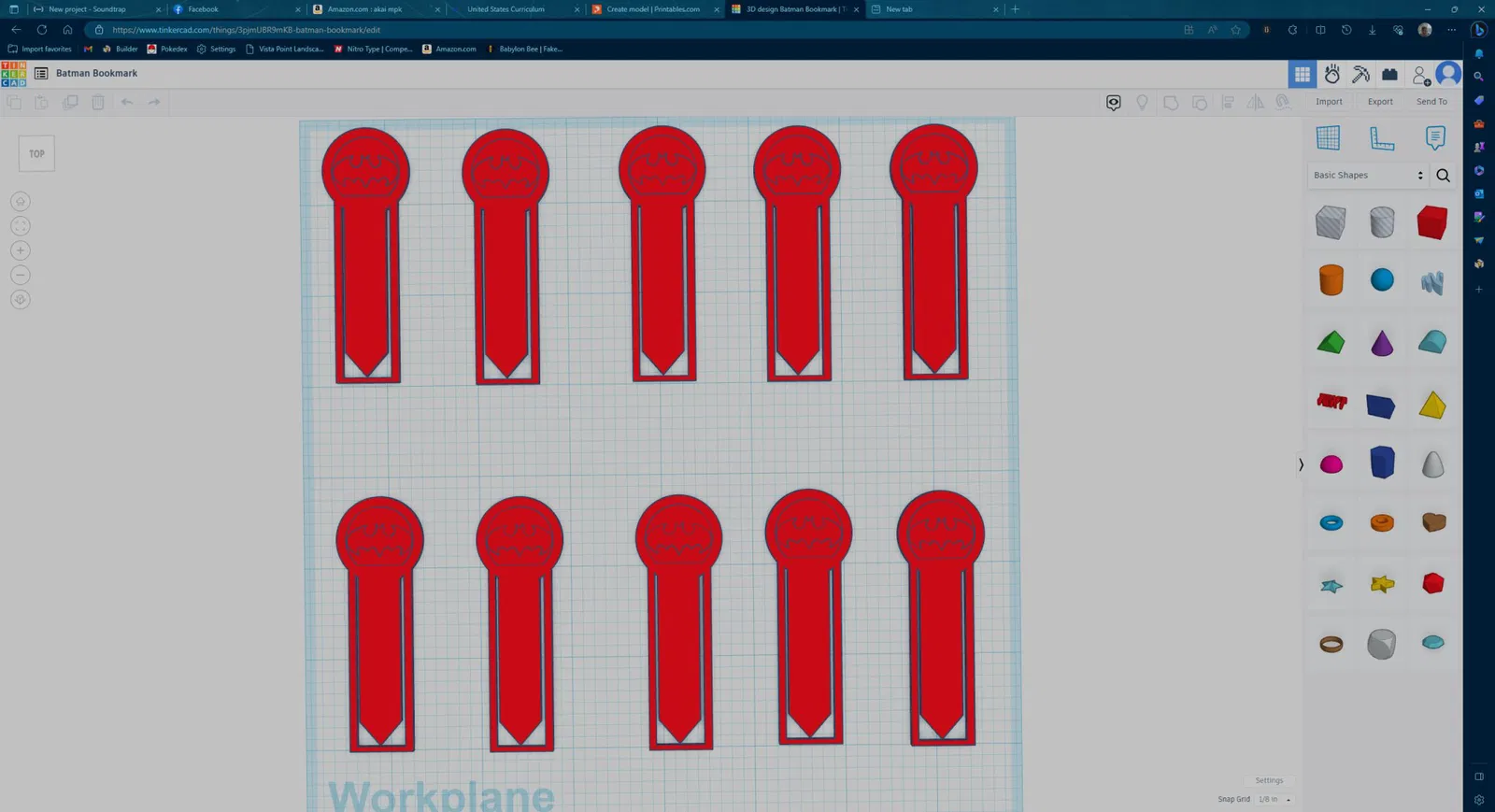This screenshot has height=812, width=1495.
Task: Click the Group shapes tool
Action: point(1171,102)
